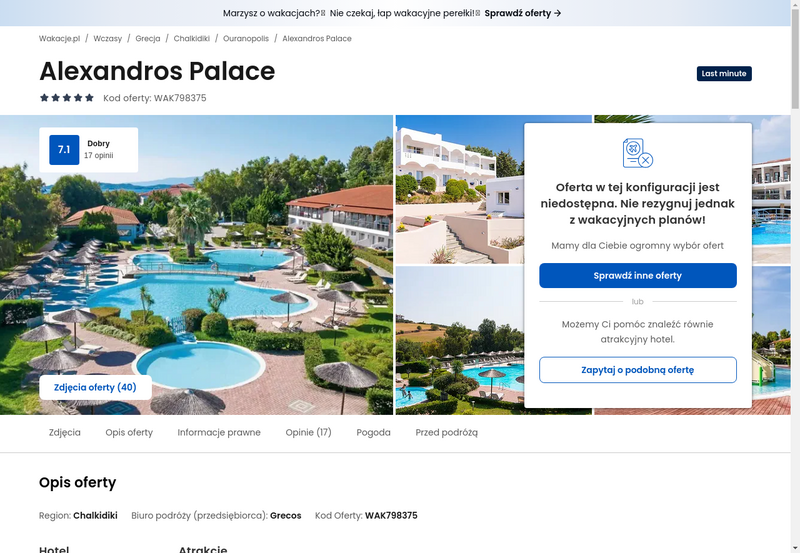This screenshot has width=800, height=553.
Task: Open the Chalkidiki breadcrumb link
Action: pyautogui.click(x=191, y=38)
